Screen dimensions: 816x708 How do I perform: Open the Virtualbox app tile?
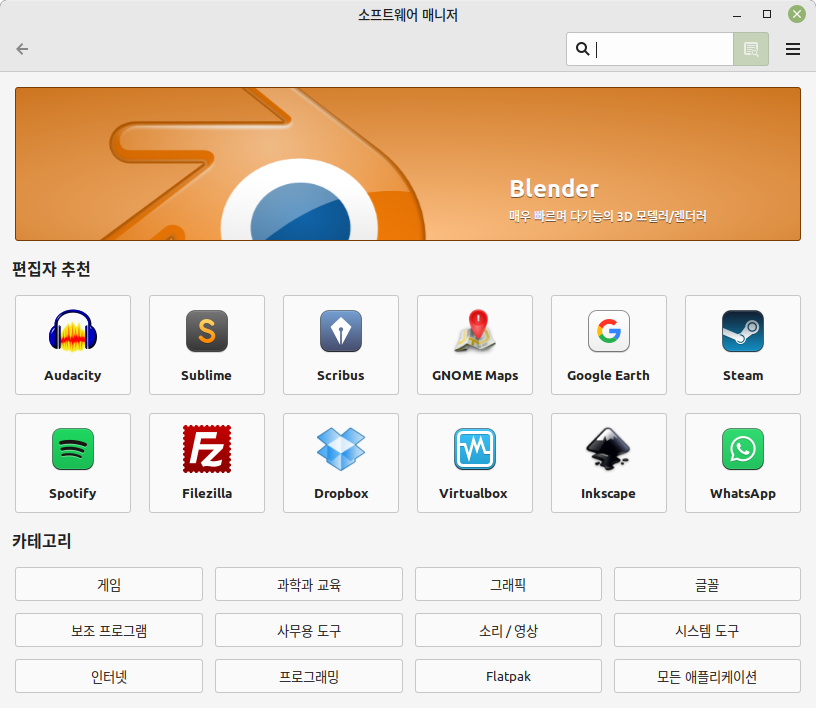click(x=475, y=463)
